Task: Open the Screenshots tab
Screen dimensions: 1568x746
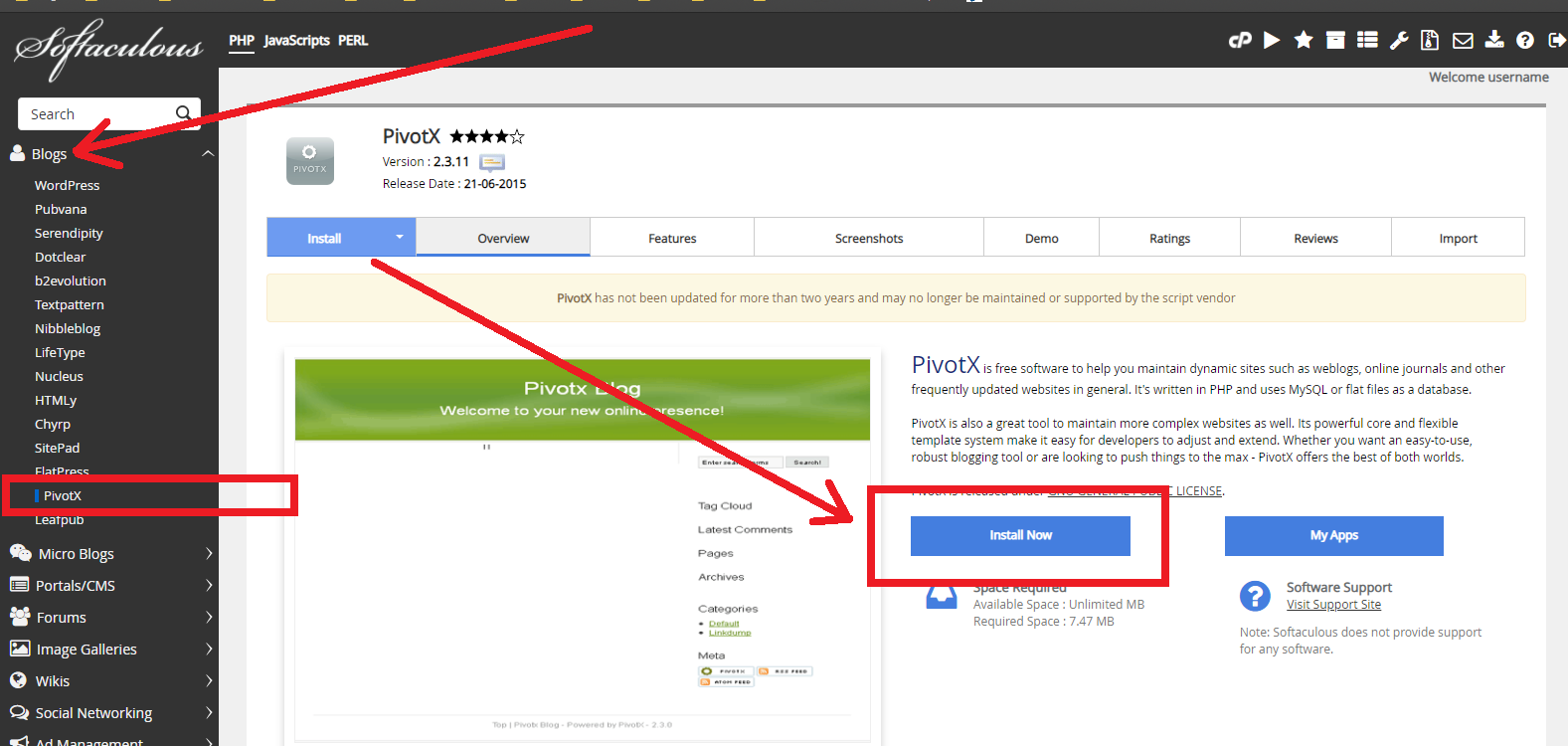Action: click(869, 238)
